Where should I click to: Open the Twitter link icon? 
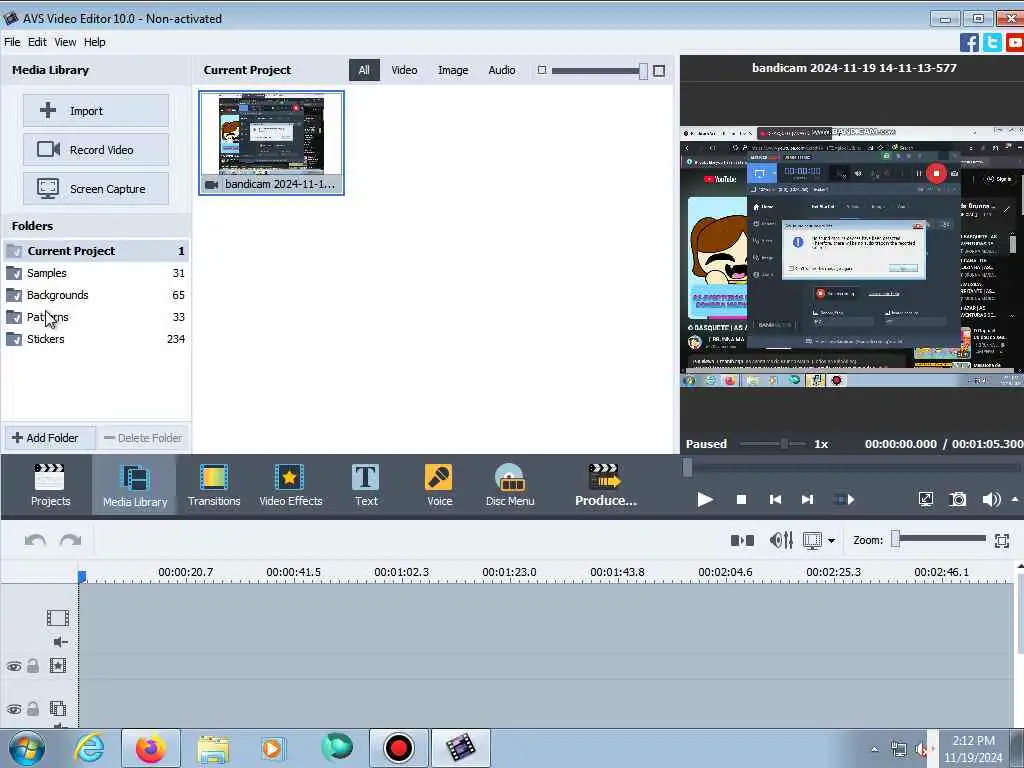(992, 42)
